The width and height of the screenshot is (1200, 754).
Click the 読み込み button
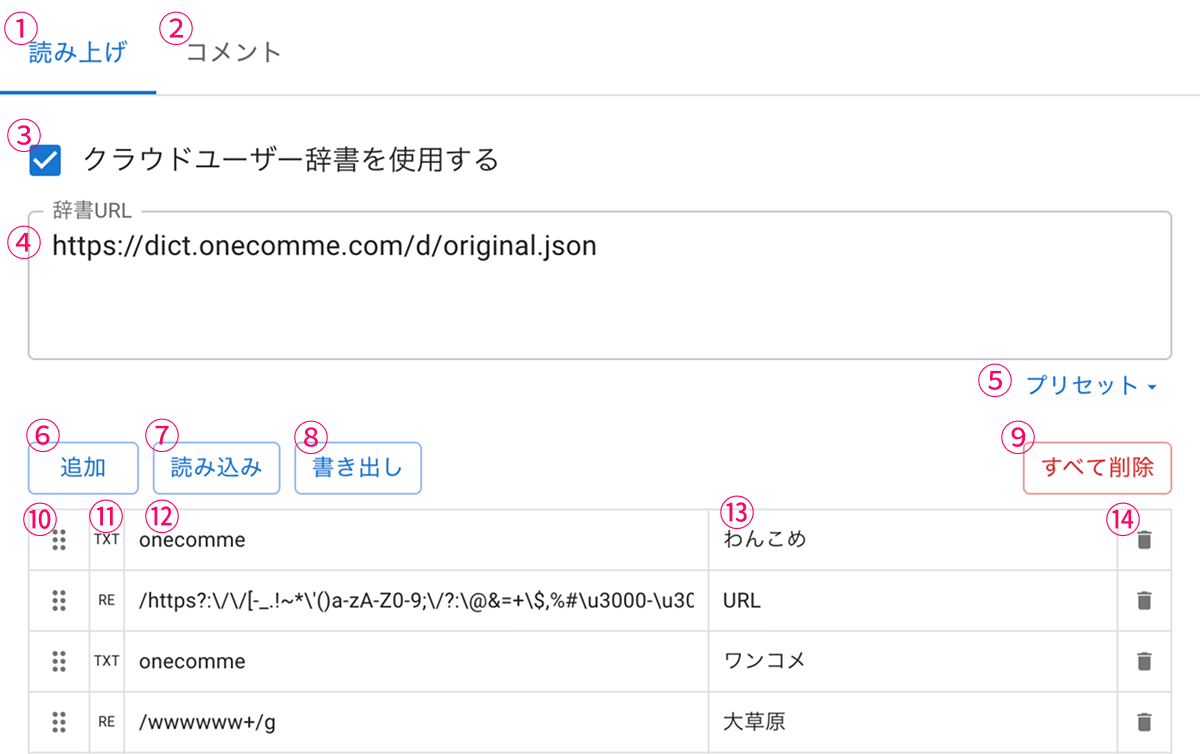[x=216, y=468]
